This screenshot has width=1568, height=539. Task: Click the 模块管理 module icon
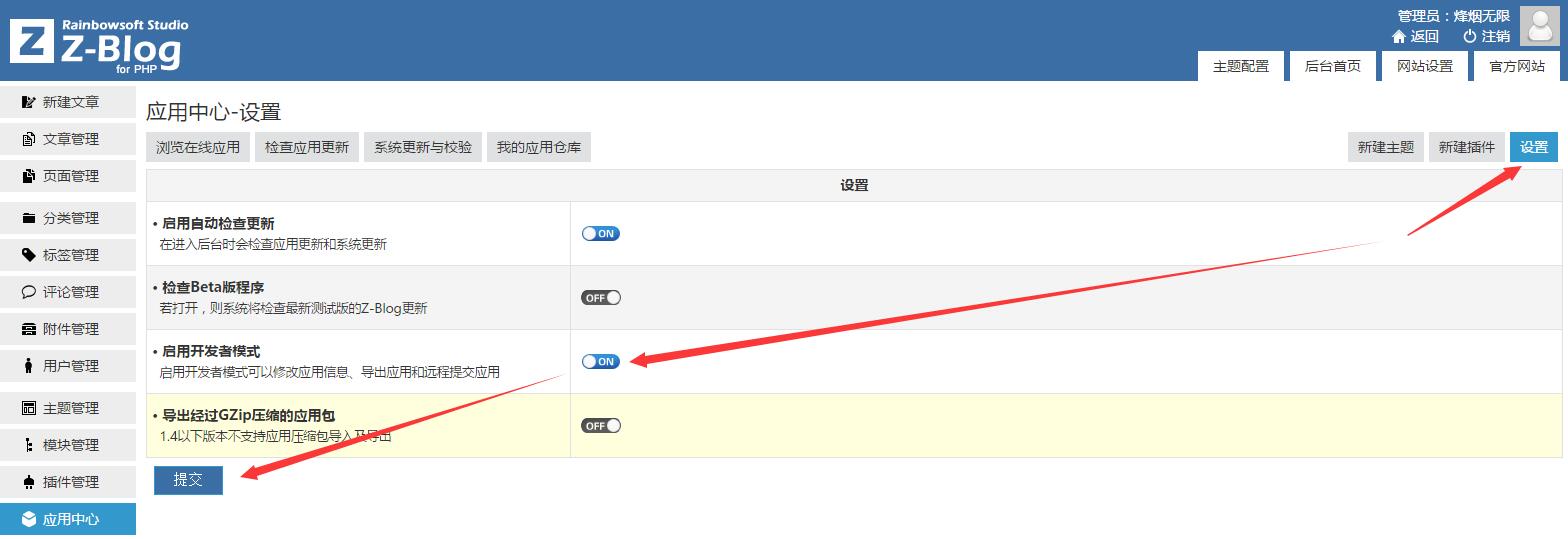click(x=29, y=445)
